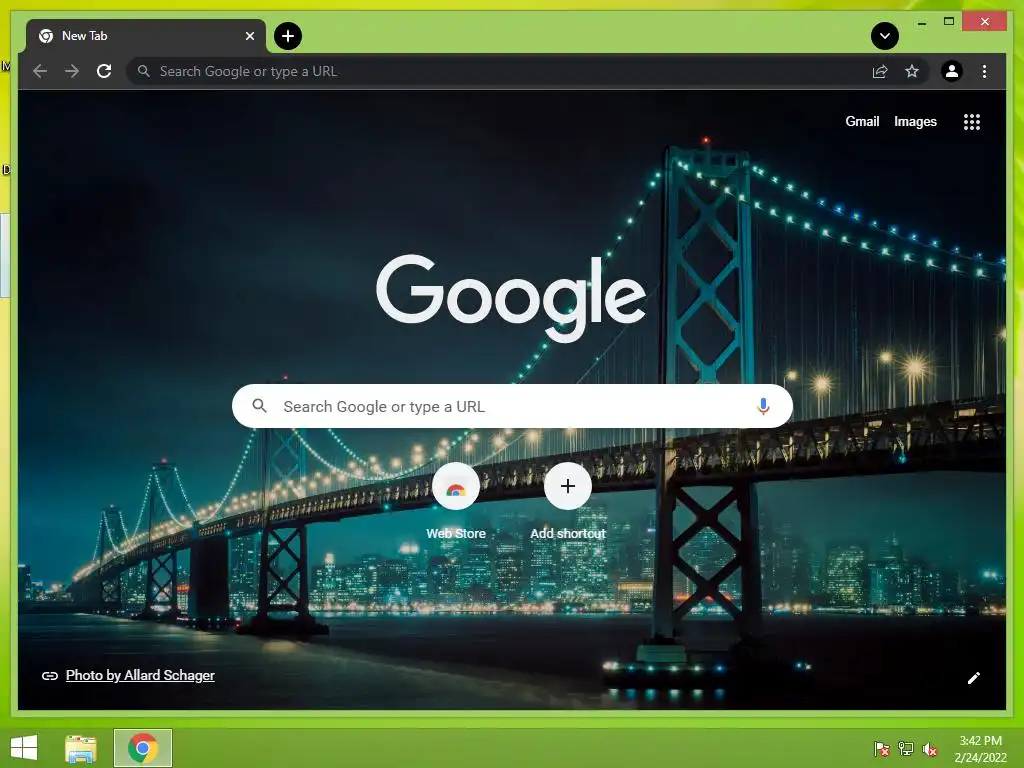Open Chrome three-dot menu
The width and height of the screenshot is (1024, 768).
pyautogui.click(x=984, y=71)
